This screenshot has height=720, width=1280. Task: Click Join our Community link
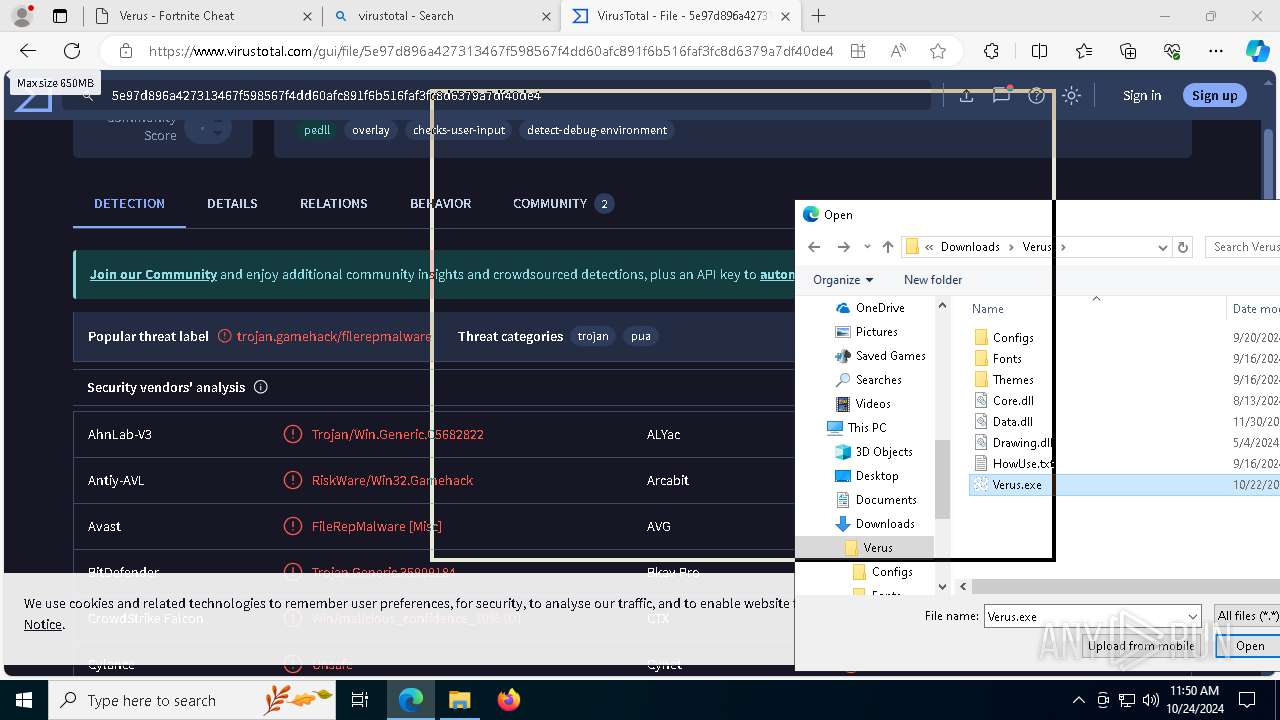coord(153,274)
